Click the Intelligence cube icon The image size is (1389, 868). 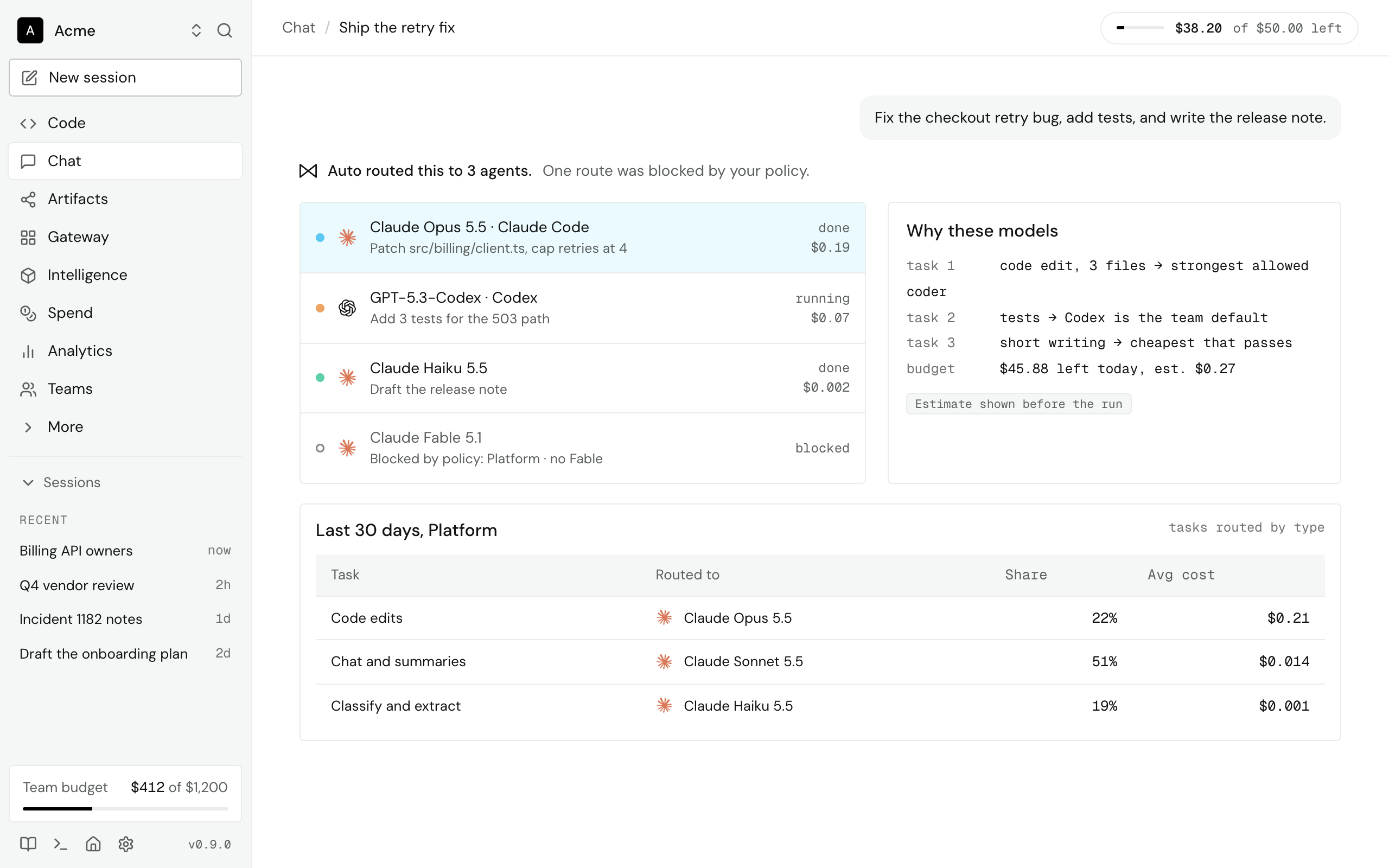click(28, 275)
